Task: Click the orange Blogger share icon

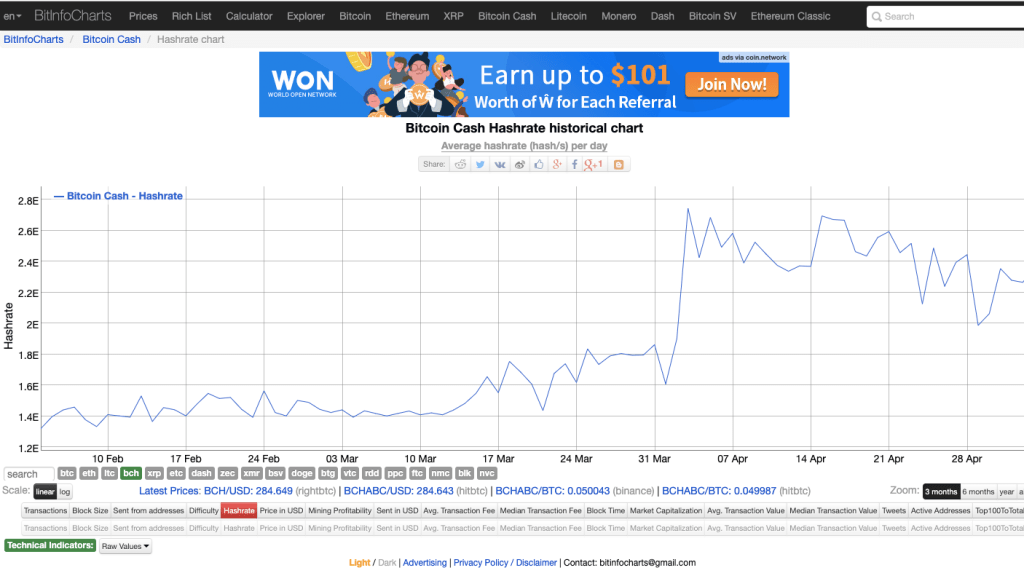Action: click(x=619, y=164)
